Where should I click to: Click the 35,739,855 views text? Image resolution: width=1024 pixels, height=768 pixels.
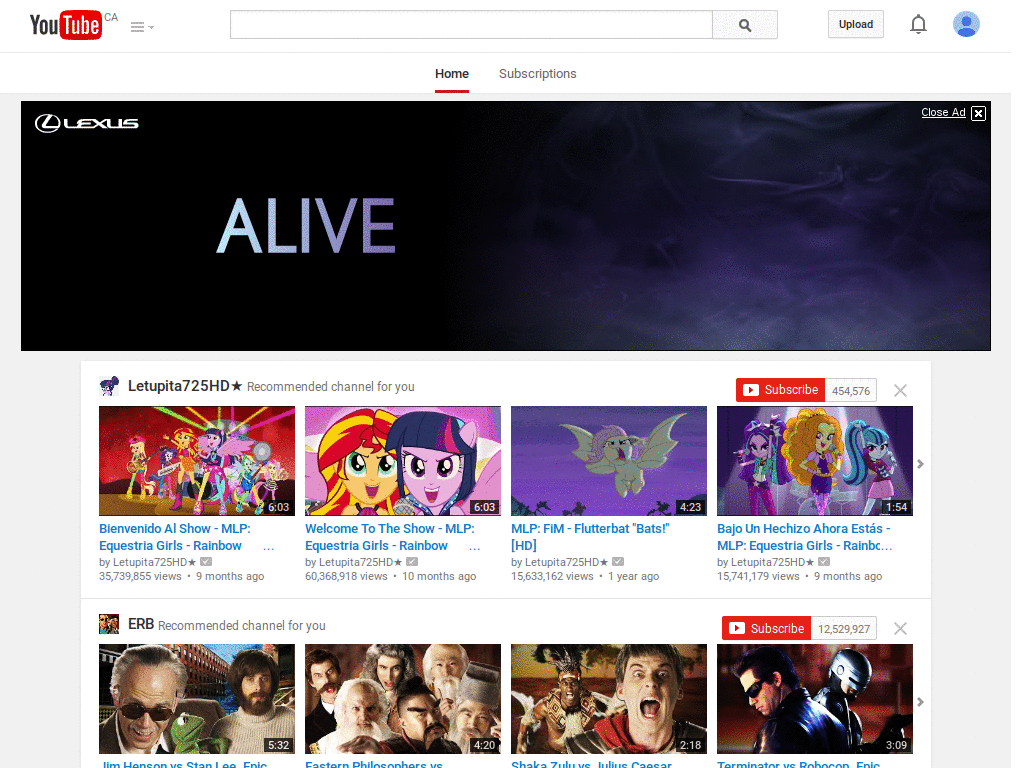[x=140, y=576]
